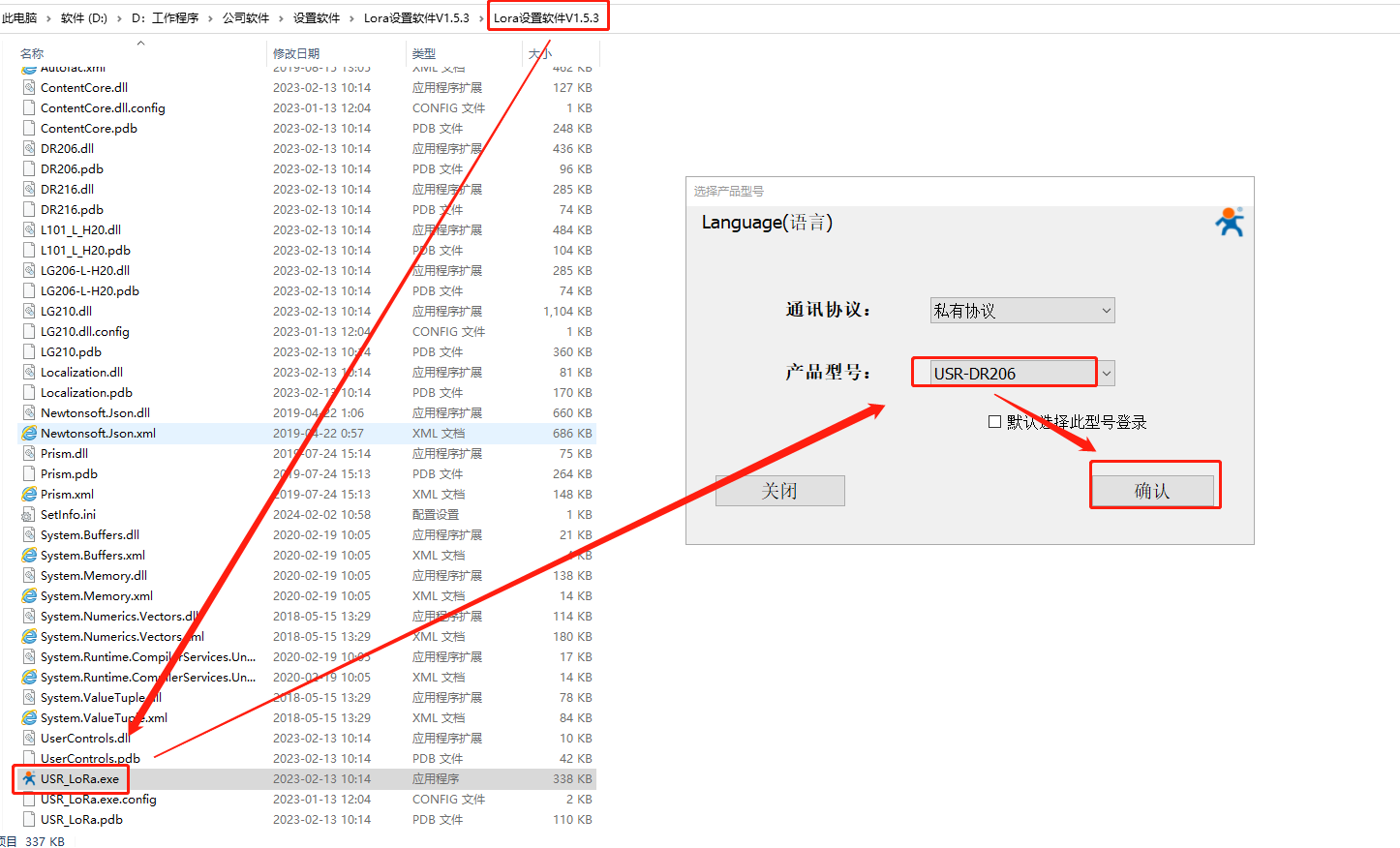1400x848 pixels.
Task: Click the USR_LoRa.pdb file icon
Action: pos(29,819)
